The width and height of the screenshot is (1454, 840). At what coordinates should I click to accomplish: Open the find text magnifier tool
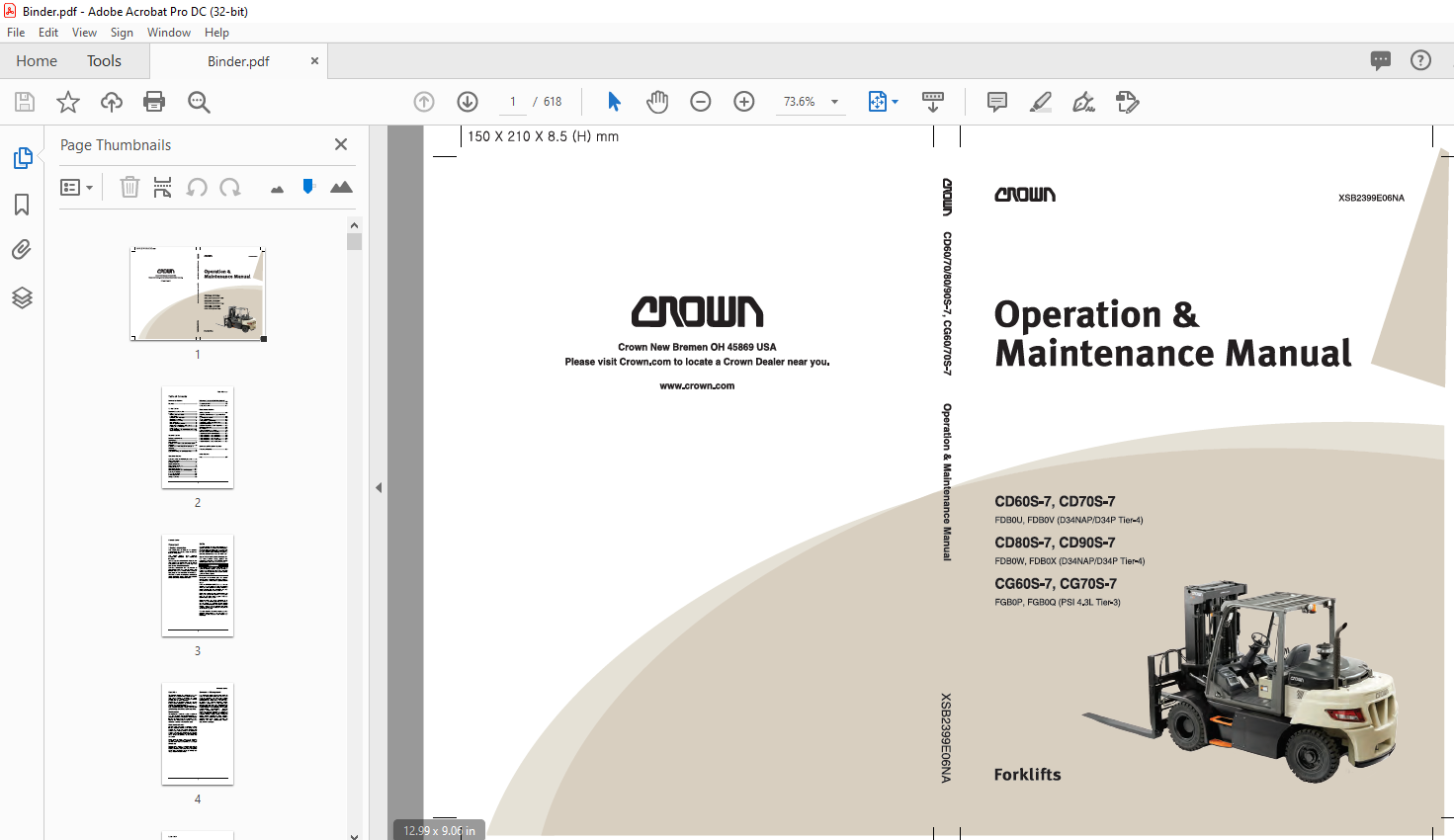tap(199, 102)
